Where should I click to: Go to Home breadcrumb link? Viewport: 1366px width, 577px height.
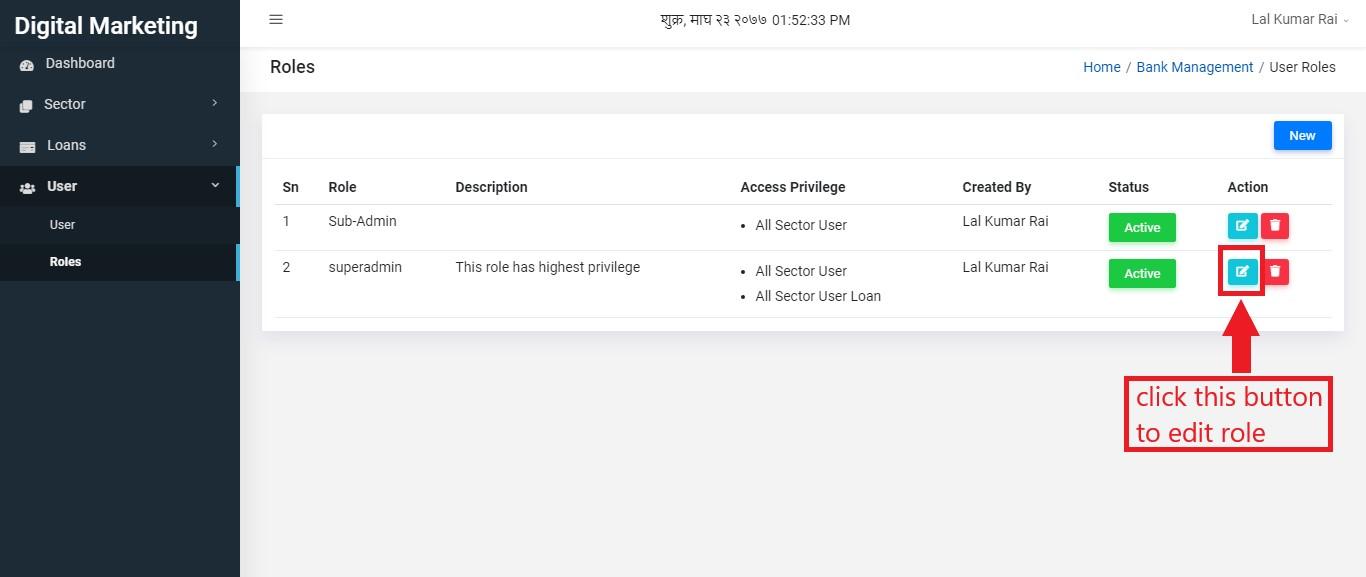pos(1102,67)
